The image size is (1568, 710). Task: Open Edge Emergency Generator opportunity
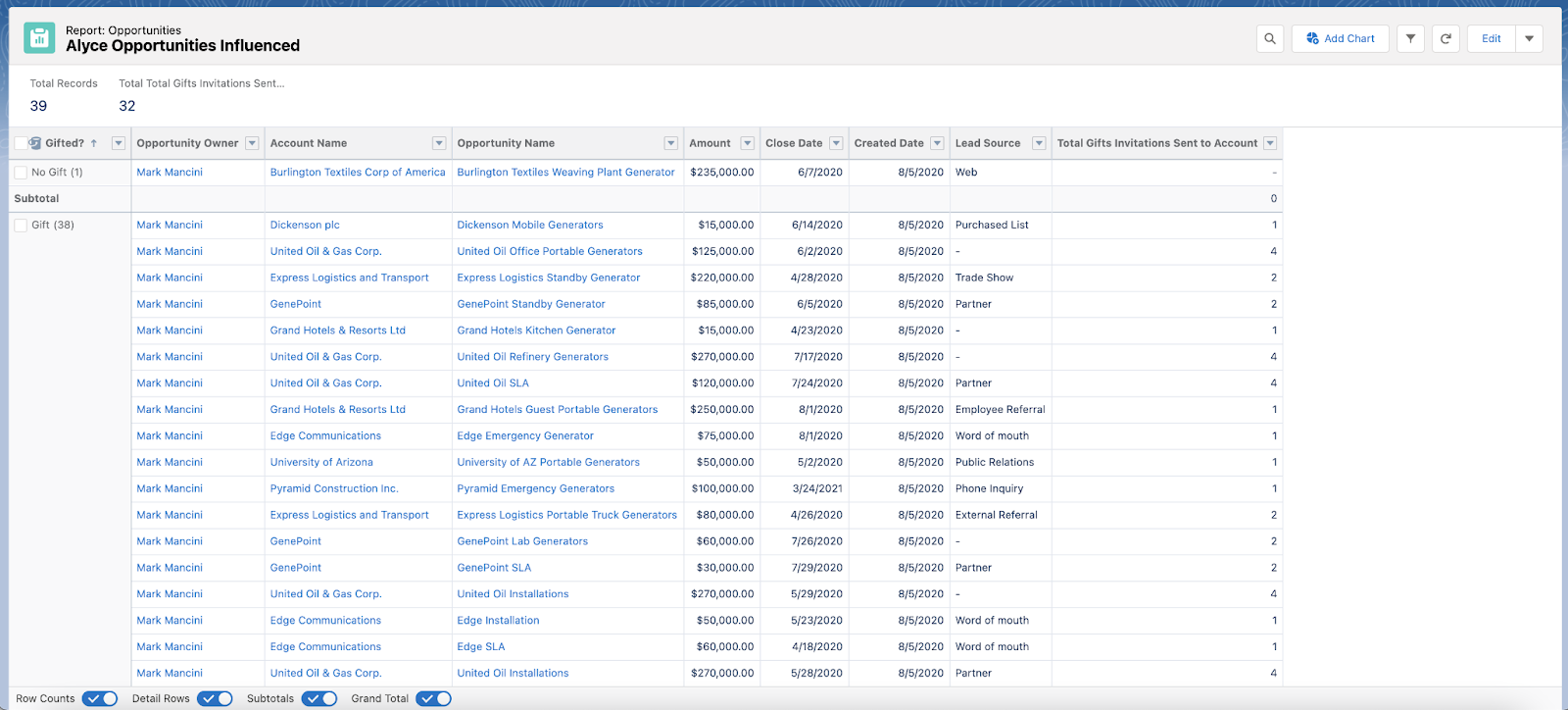(525, 436)
